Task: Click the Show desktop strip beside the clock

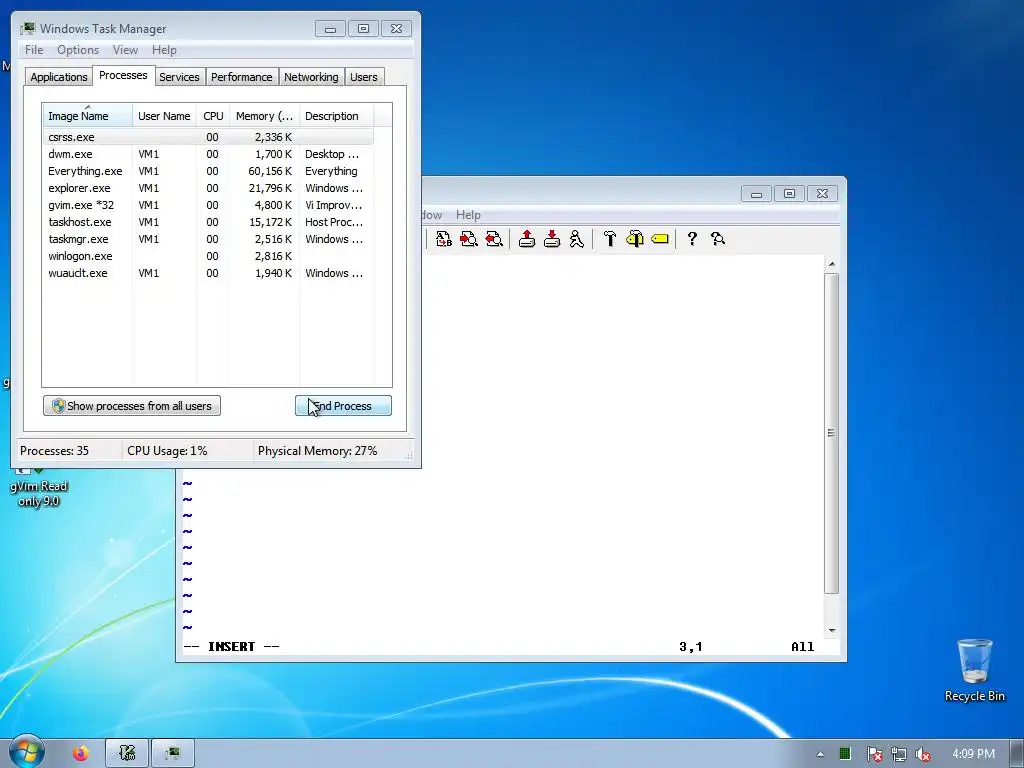Action: point(1018,754)
